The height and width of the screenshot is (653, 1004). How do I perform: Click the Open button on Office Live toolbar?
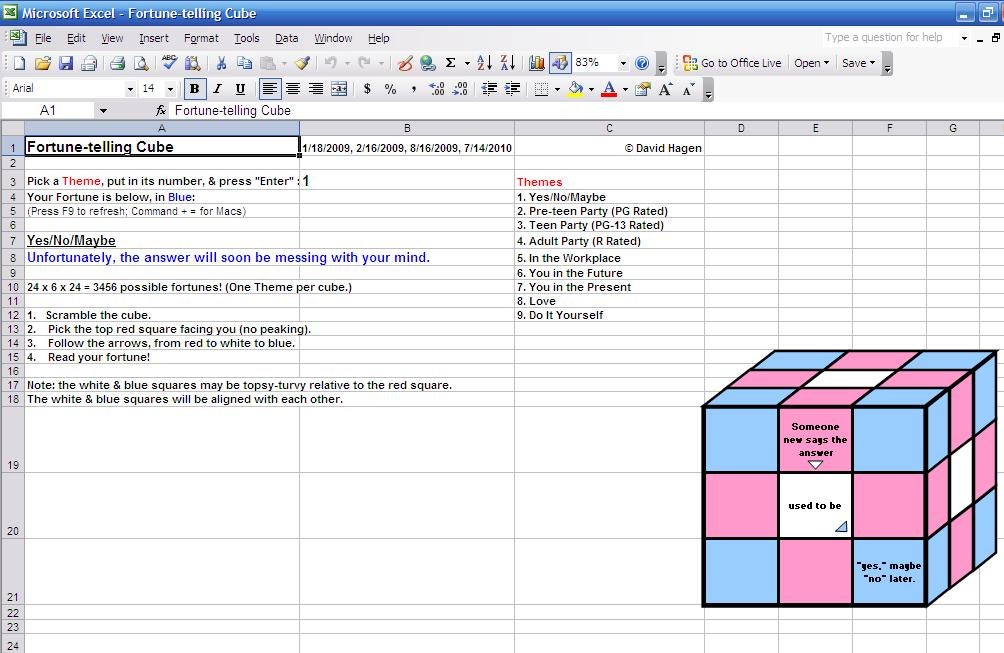click(x=812, y=63)
